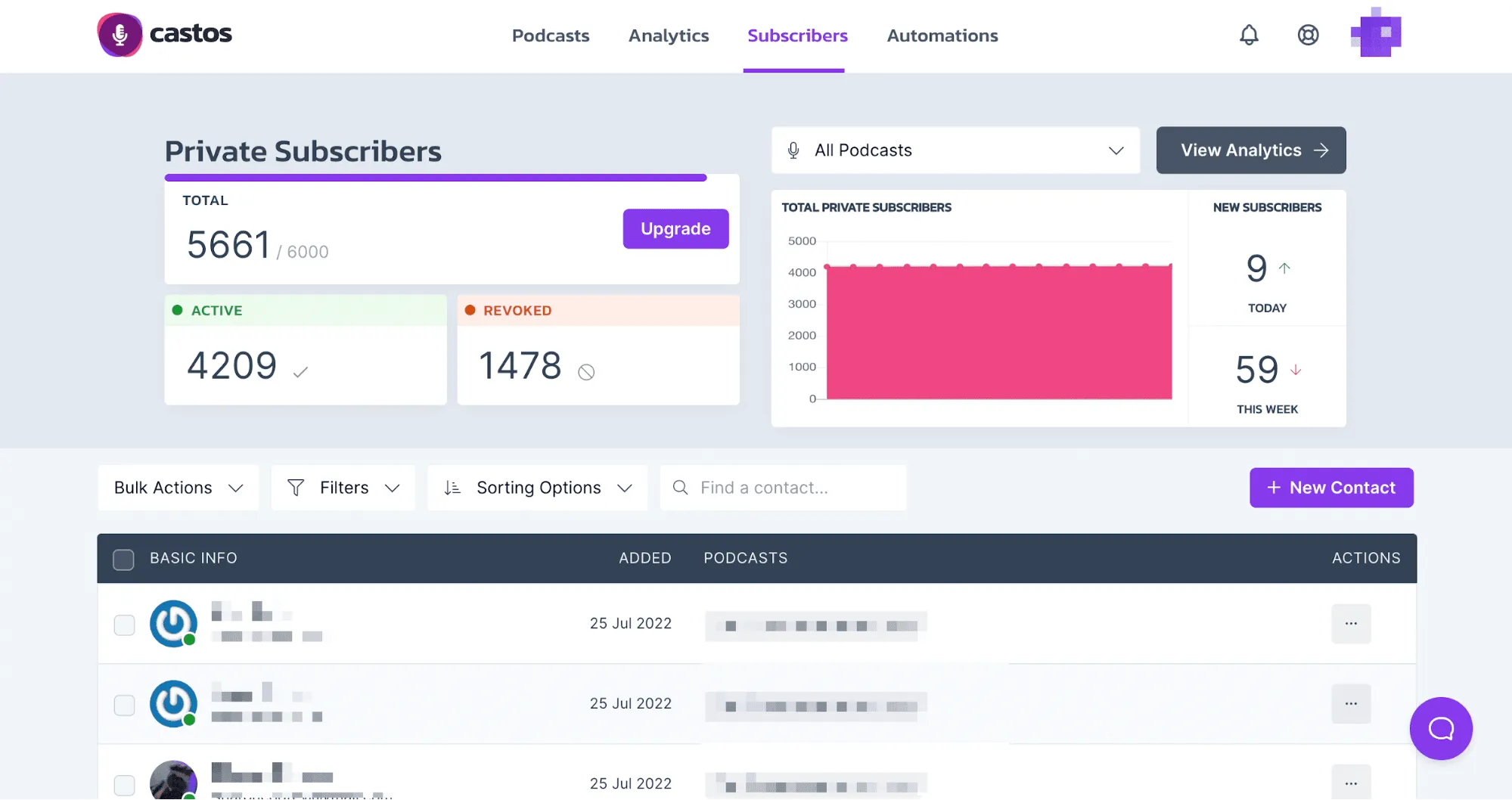Image resolution: width=1512 pixels, height=800 pixels.
Task: Check the first subscriber row checkbox
Action: [124, 625]
